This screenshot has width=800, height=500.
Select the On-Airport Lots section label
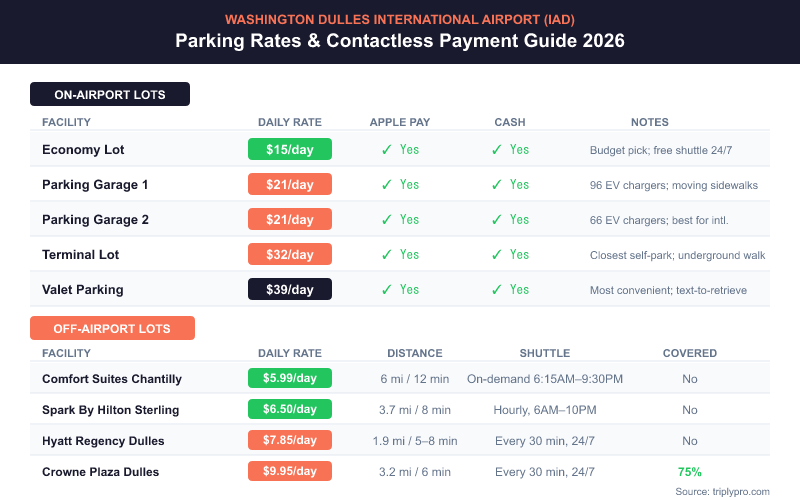110,95
